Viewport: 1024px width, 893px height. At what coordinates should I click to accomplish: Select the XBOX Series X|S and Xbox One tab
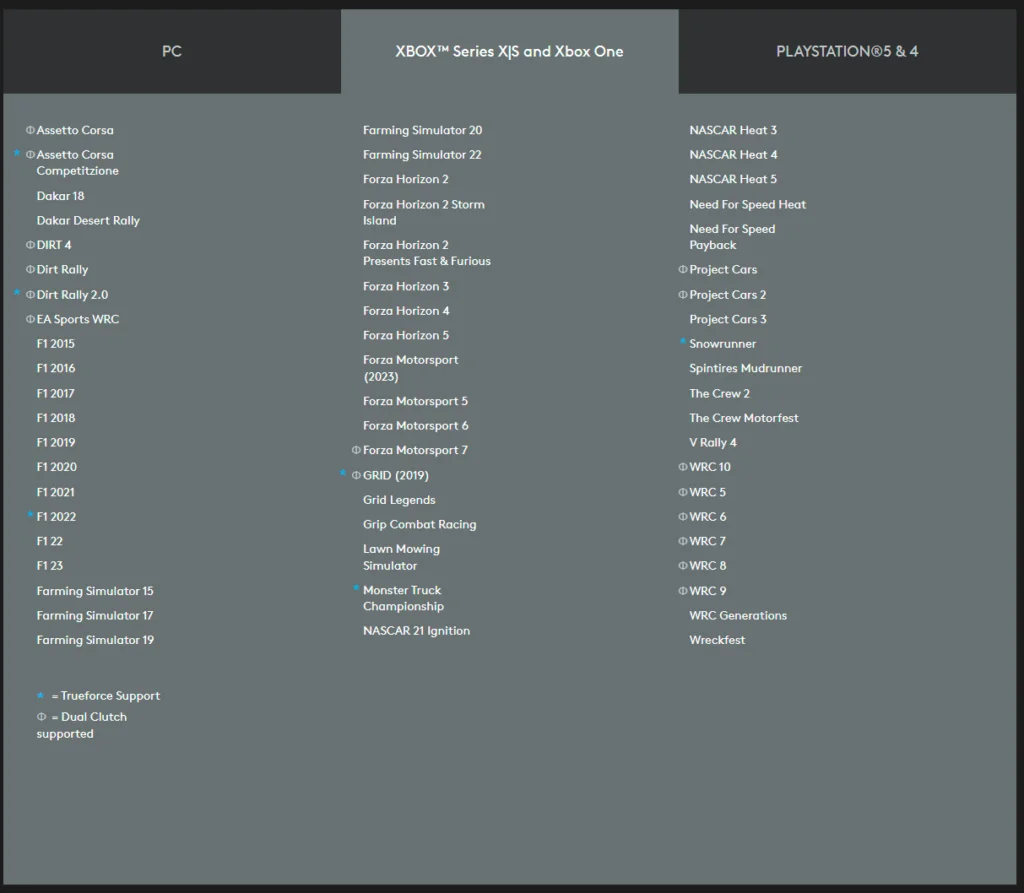(509, 52)
